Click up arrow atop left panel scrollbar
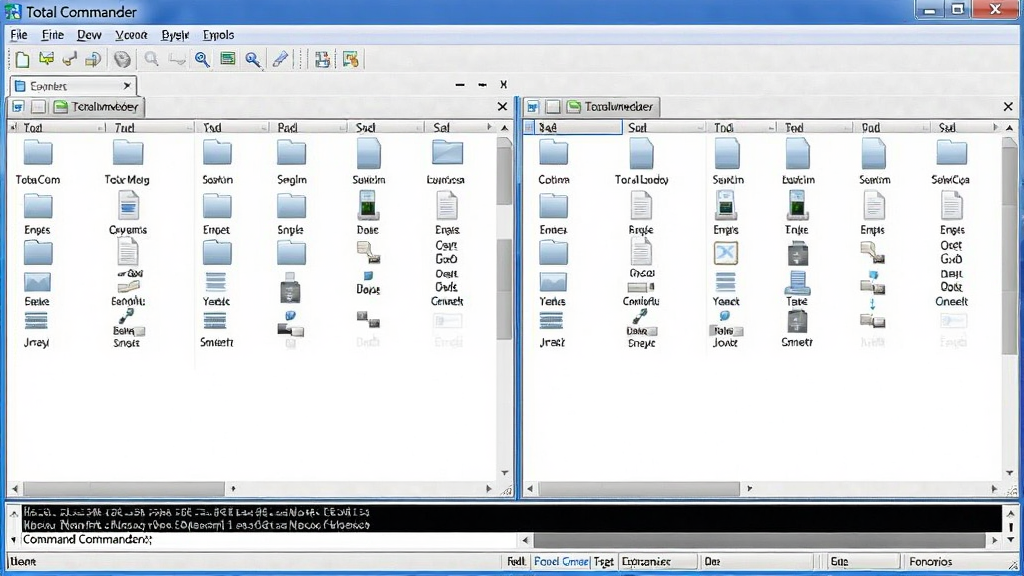The image size is (1024, 576). [x=505, y=128]
